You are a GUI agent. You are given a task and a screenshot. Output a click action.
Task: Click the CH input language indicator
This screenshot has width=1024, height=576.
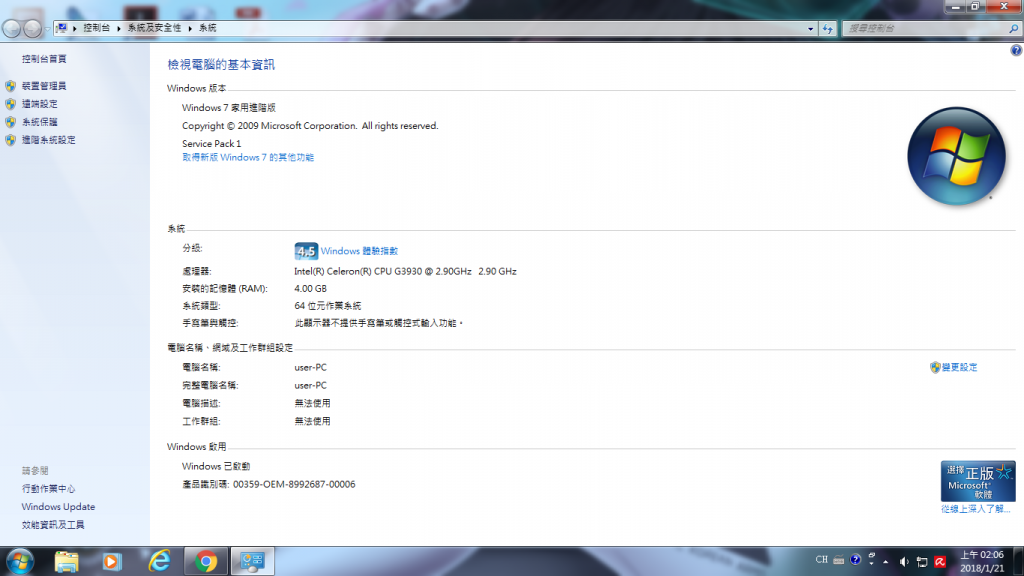[x=822, y=560]
